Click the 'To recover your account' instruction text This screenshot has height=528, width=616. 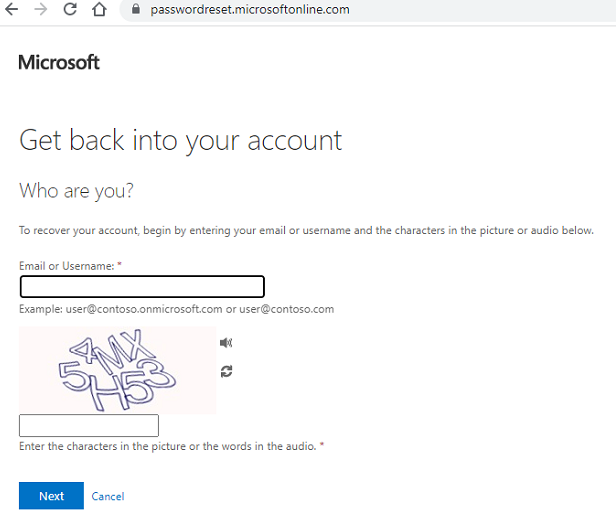(x=306, y=230)
